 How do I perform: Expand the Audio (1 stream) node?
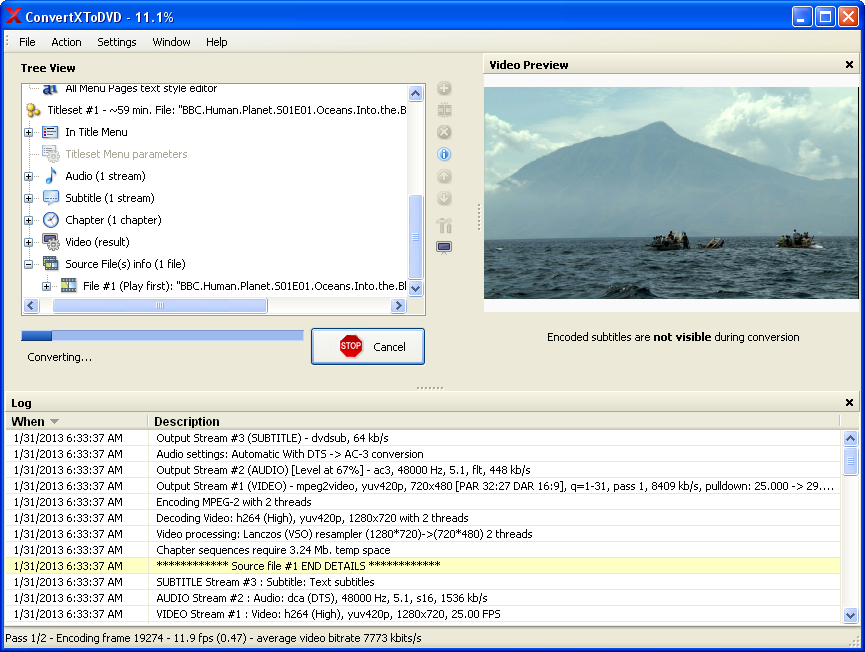click(x=29, y=177)
